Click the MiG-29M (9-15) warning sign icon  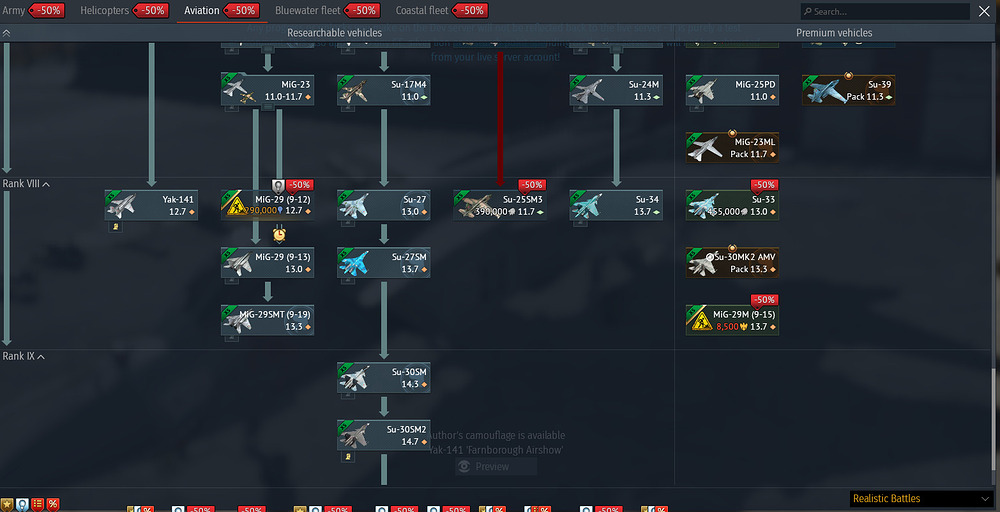(705, 320)
